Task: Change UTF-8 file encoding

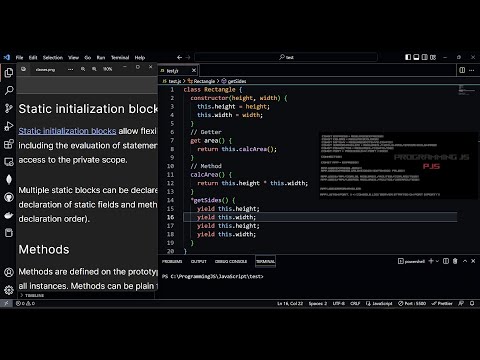Action: click(339, 303)
